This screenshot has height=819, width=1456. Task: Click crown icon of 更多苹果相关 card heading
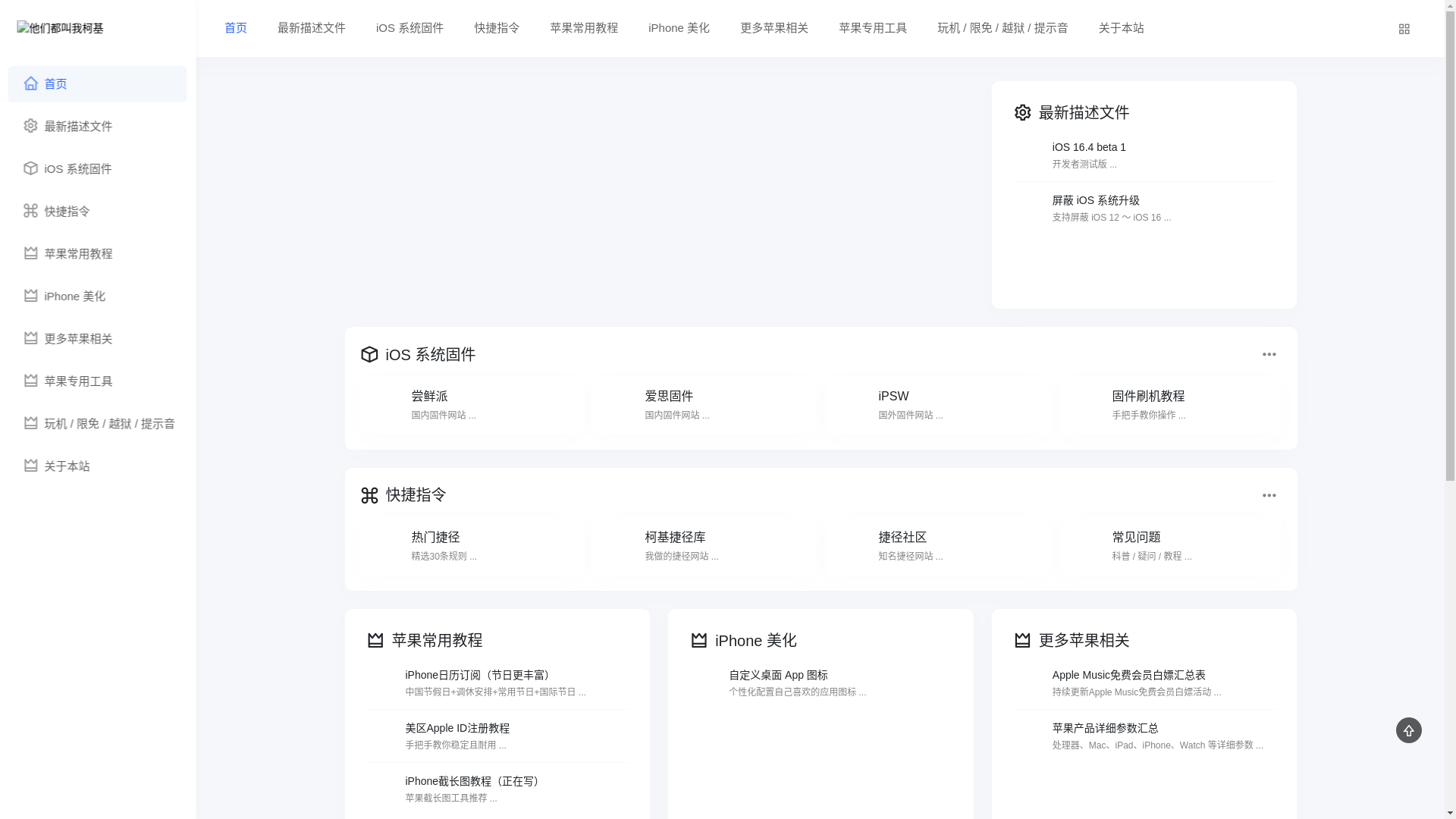click(x=1022, y=640)
